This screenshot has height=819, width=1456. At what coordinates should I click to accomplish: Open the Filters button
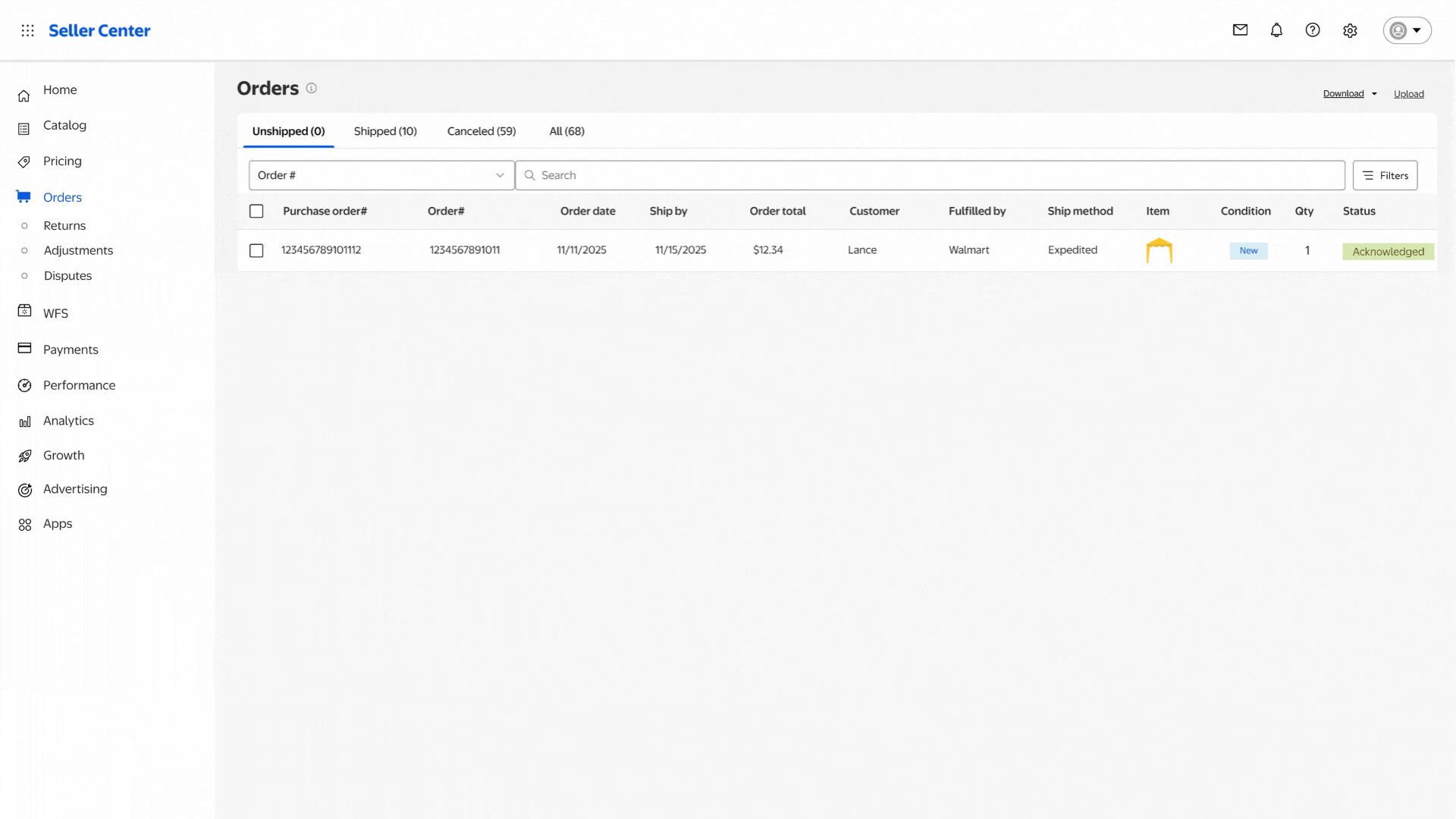[1385, 175]
